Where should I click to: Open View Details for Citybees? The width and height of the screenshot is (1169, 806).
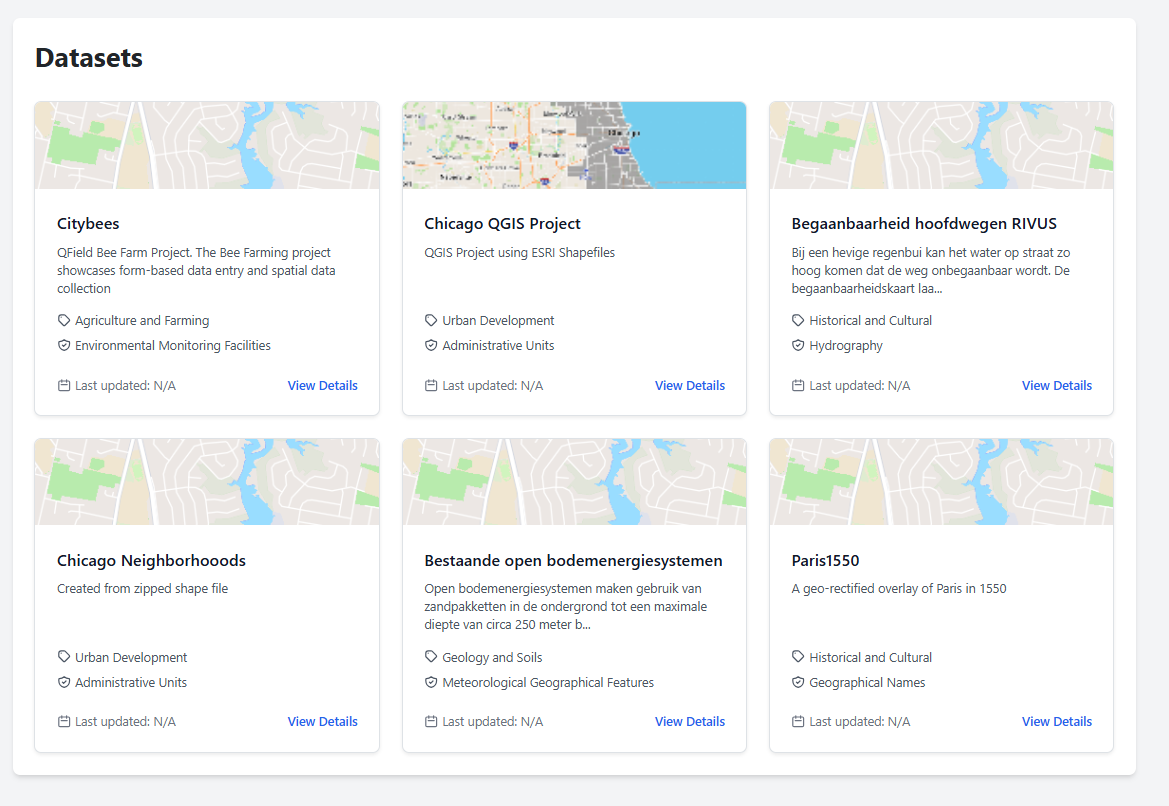(x=322, y=386)
